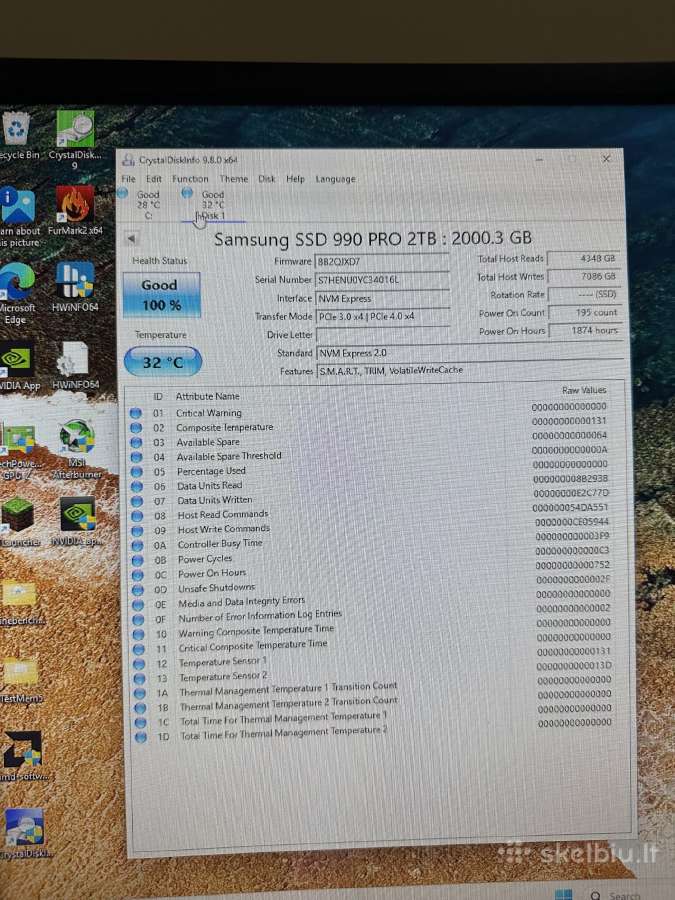The height and width of the screenshot is (900, 675).
Task: Click the Attribute Name column header
Action: (207, 396)
